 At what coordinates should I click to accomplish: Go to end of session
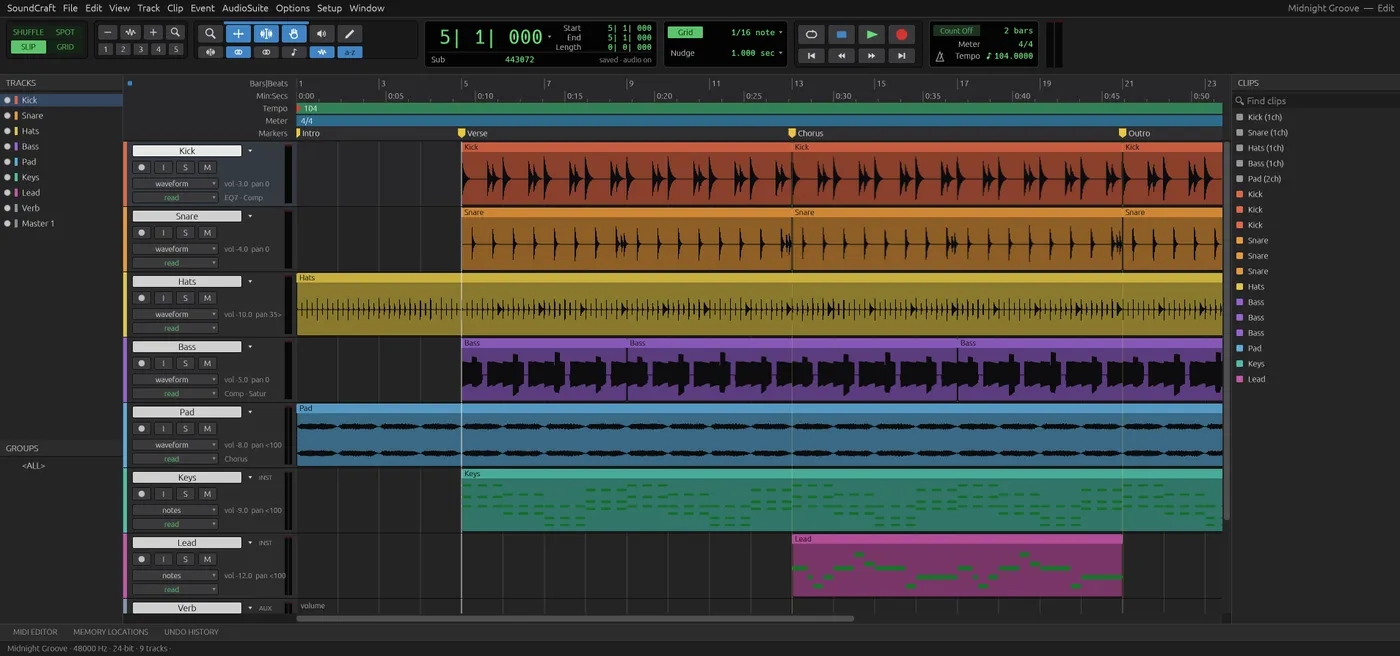tap(902, 56)
